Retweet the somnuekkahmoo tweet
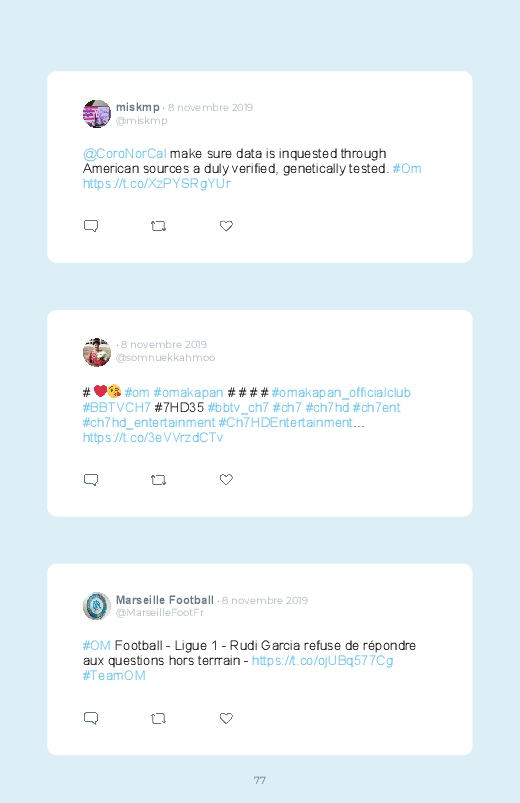This screenshot has height=803, width=520. [158, 480]
